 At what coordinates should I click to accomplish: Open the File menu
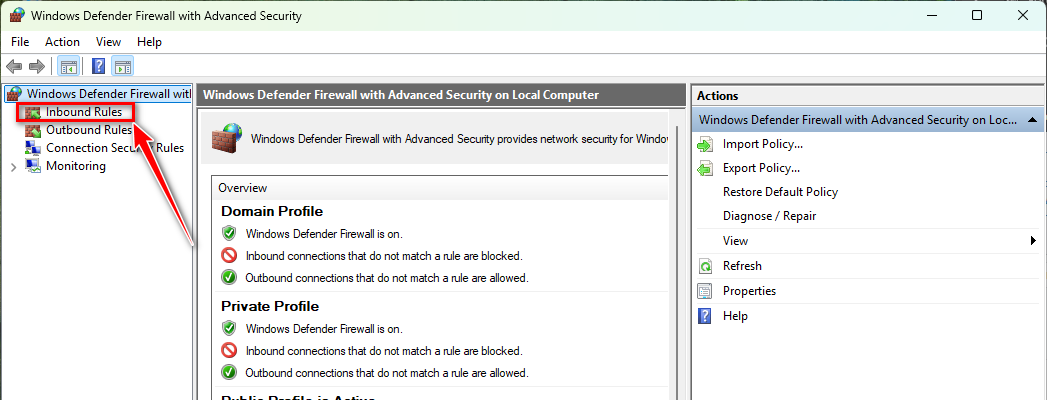20,42
